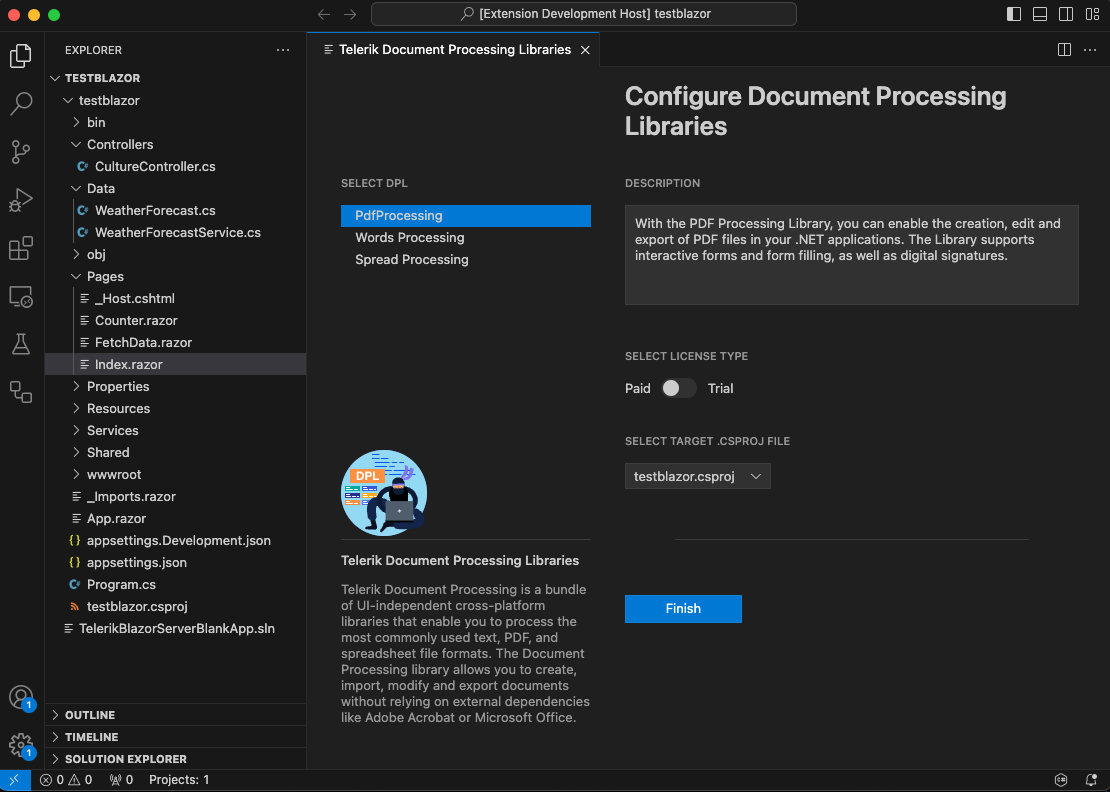Open the Search view icon

21,103
